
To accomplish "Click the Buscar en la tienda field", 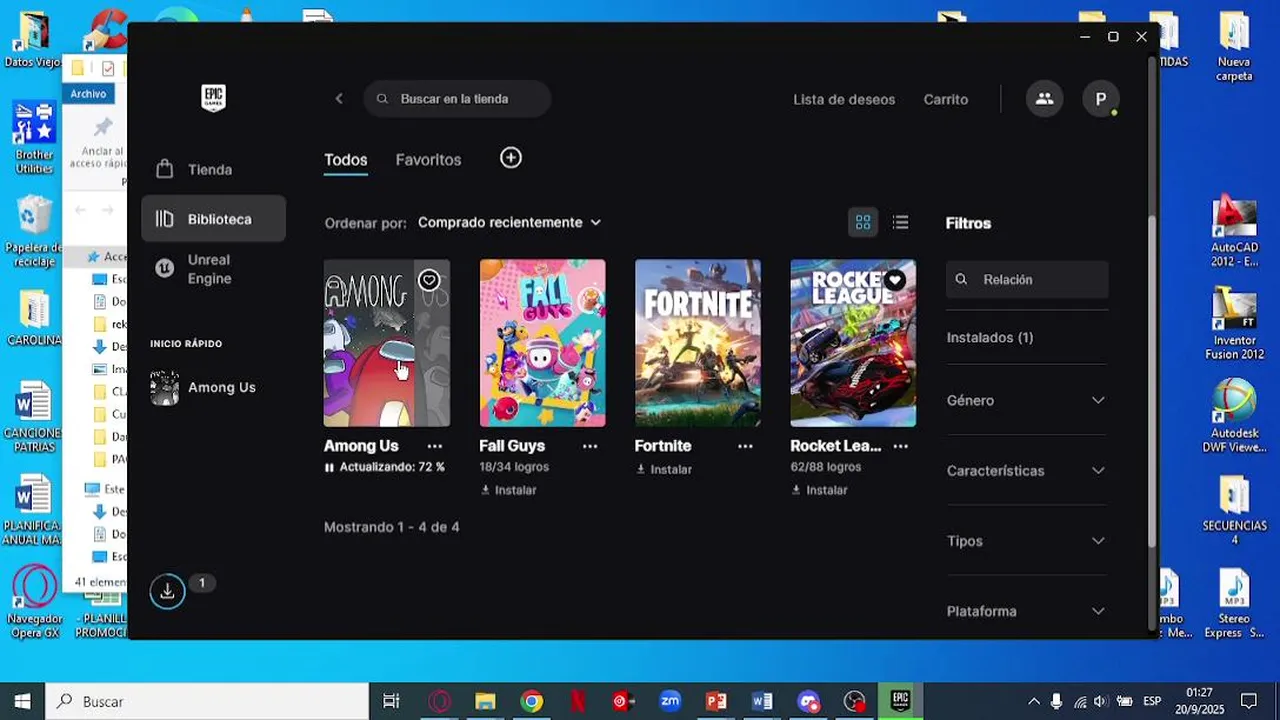I will click(457, 99).
